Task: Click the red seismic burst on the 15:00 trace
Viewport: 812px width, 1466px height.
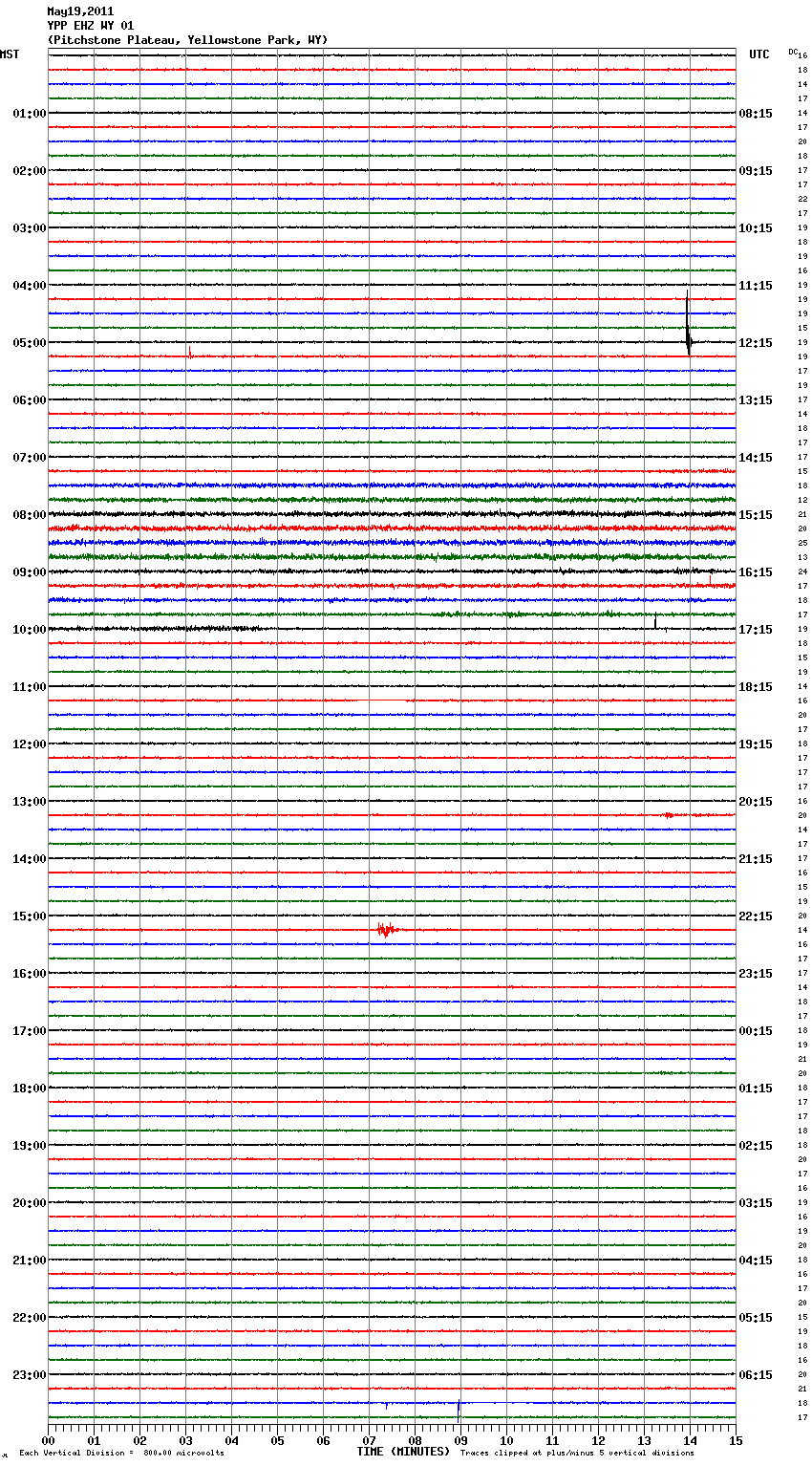Action: [x=386, y=929]
